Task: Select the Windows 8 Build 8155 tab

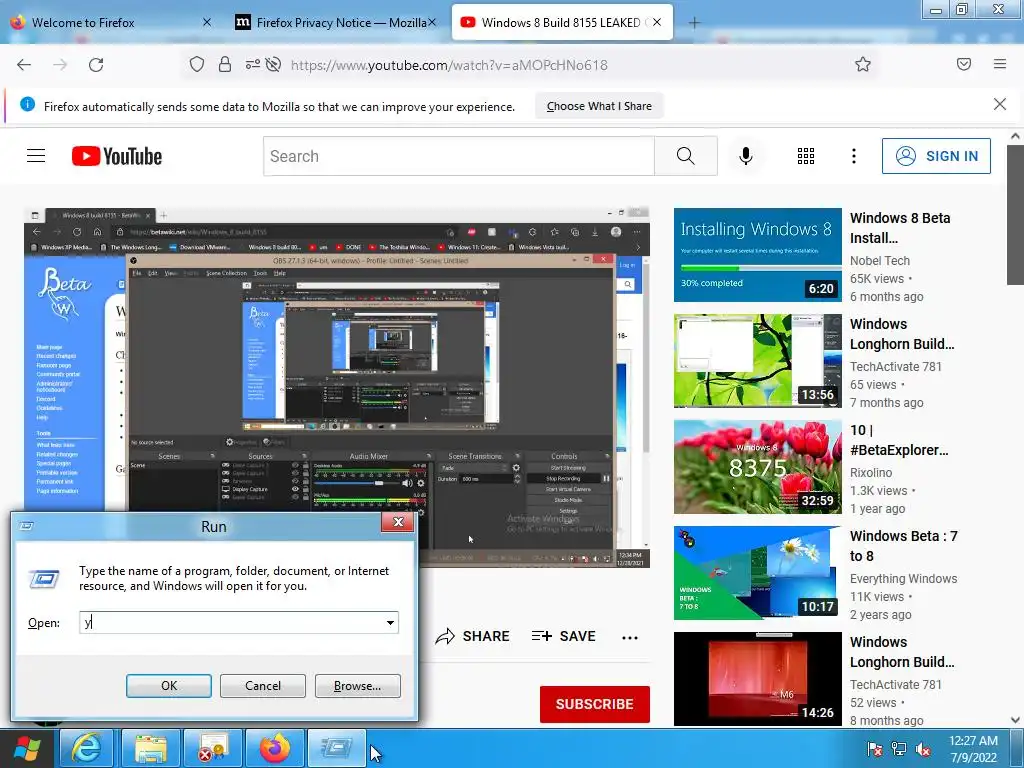Action: tap(560, 23)
